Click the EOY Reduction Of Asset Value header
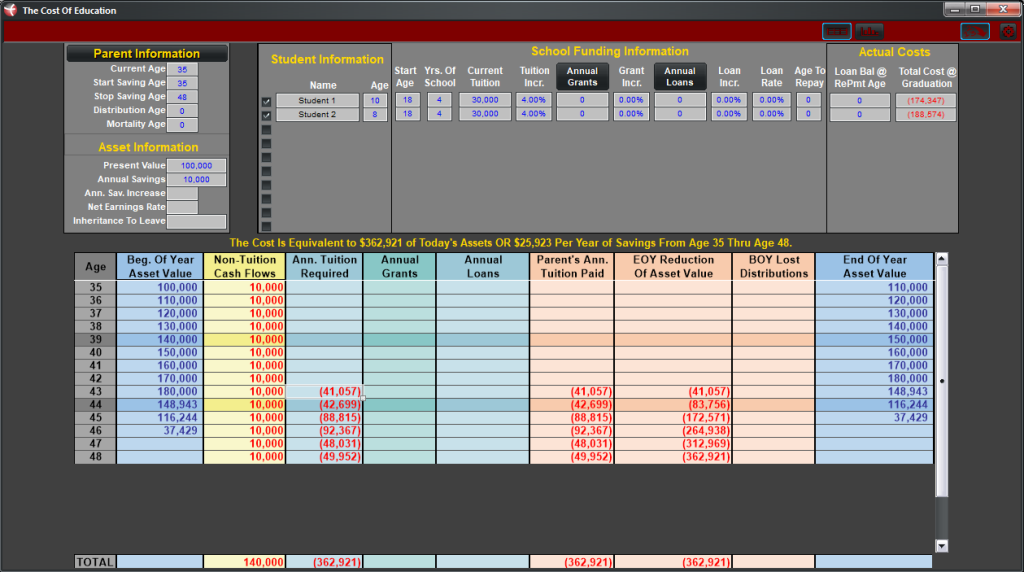Screen dimensions: 1024x572 click(x=673, y=266)
